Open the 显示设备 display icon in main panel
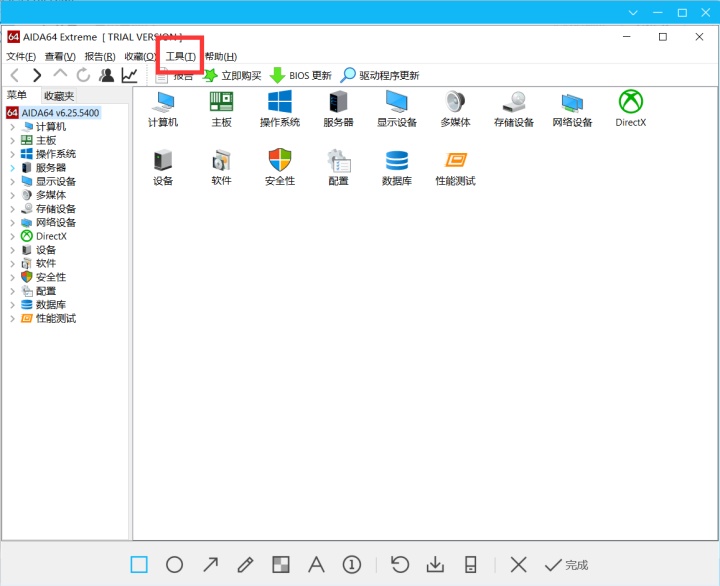The image size is (720, 586). click(x=397, y=109)
